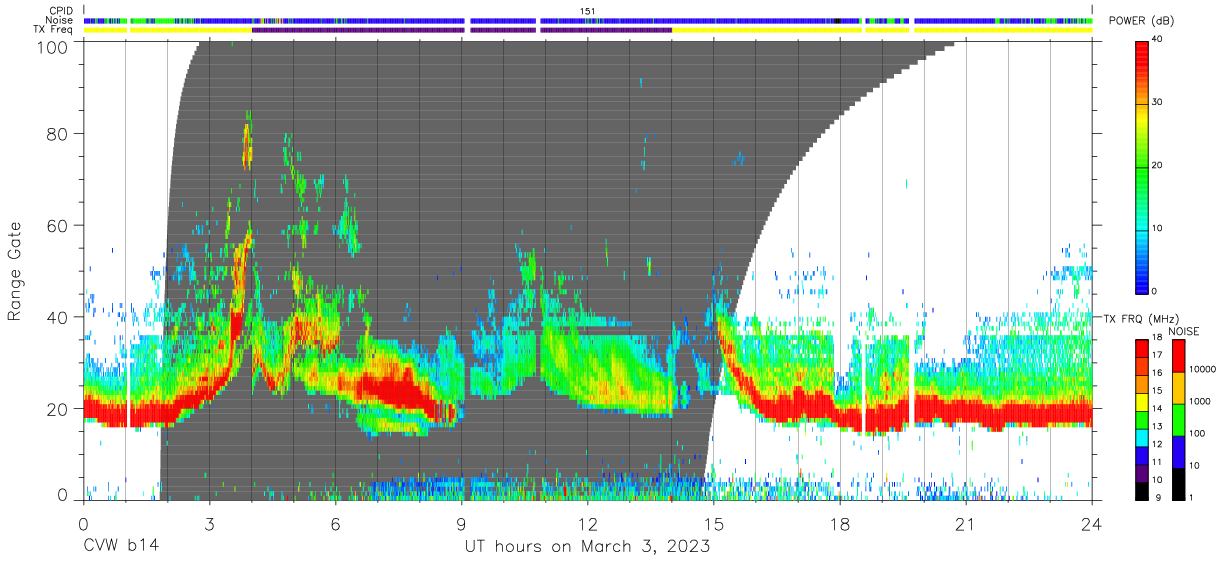
Task: Click the 'Range Gate' y-axis title
Action: [x=15, y=272]
